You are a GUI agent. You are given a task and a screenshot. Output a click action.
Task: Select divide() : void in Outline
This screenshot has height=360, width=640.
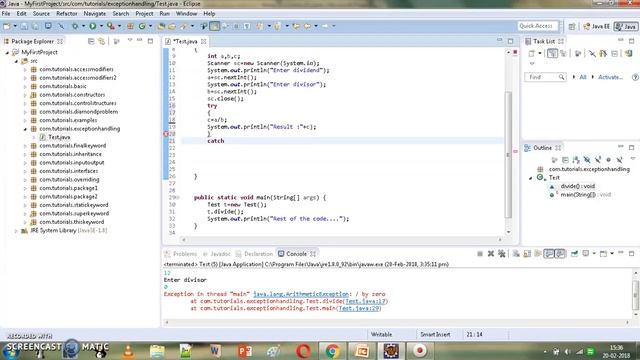coord(578,187)
